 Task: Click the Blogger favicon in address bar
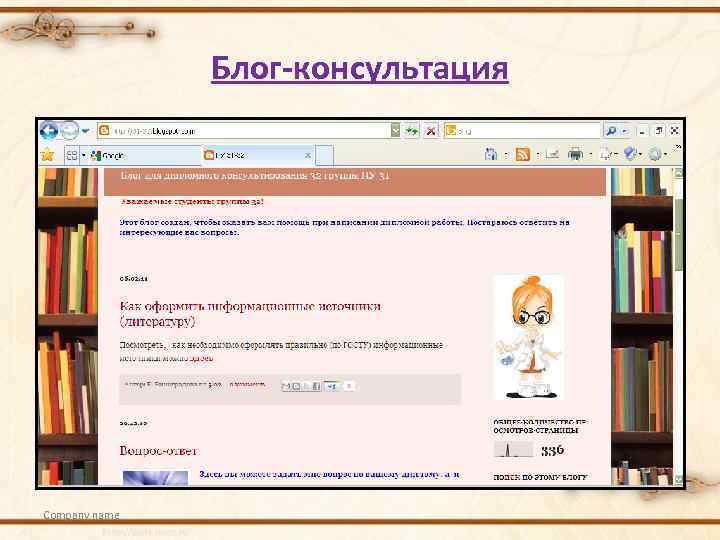105,131
